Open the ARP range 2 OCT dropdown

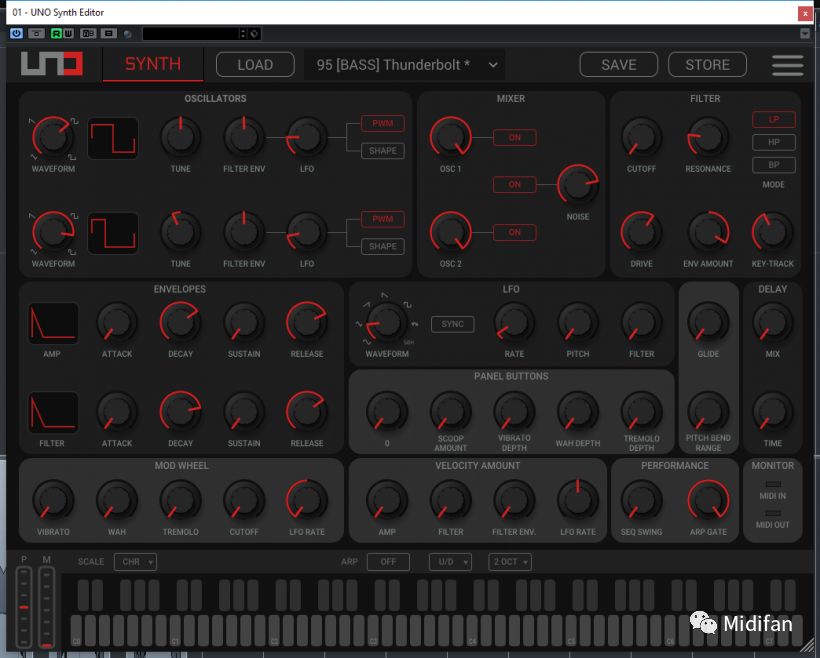pyautogui.click(x=510, y=562)
